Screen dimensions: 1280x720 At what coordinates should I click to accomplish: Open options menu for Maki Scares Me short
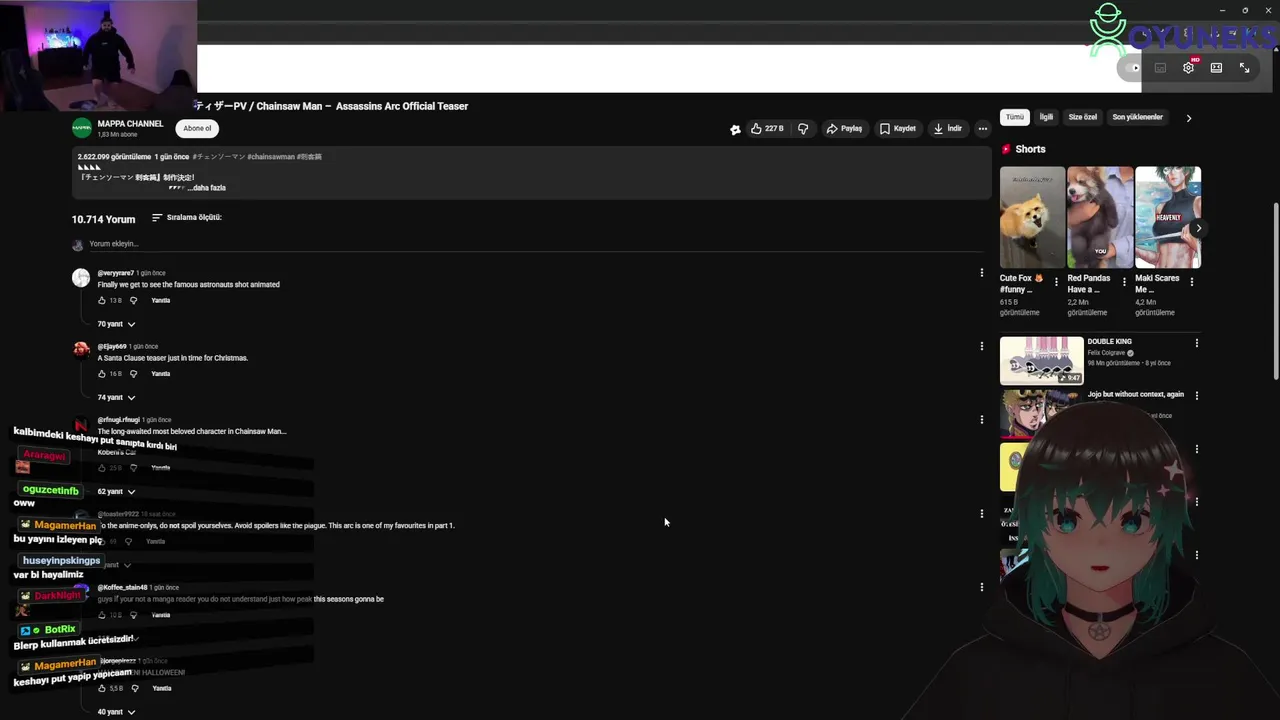click(1191, 282)
